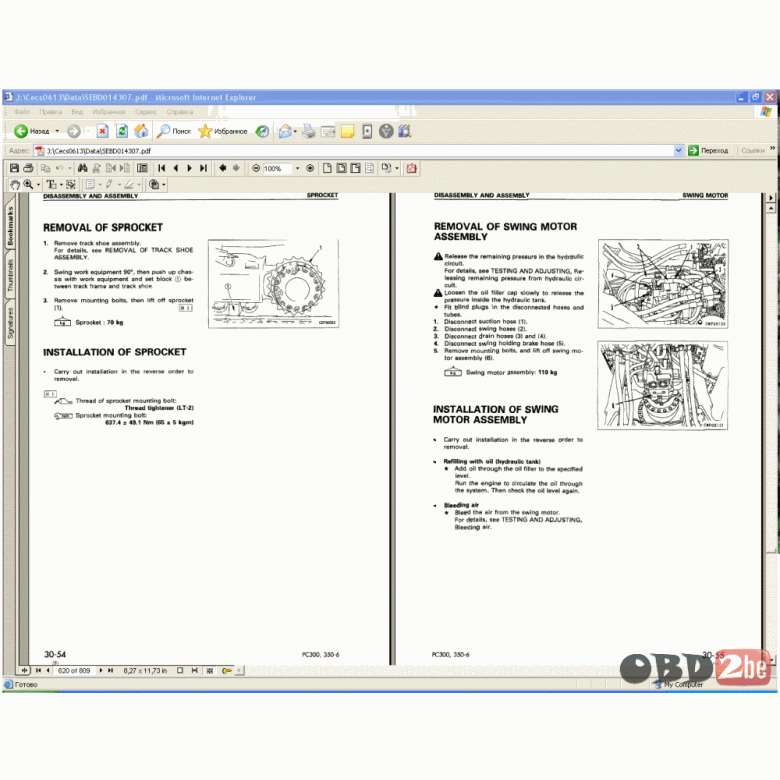Open the Правка menu
780x780 pixels.
tap(51, 111)
